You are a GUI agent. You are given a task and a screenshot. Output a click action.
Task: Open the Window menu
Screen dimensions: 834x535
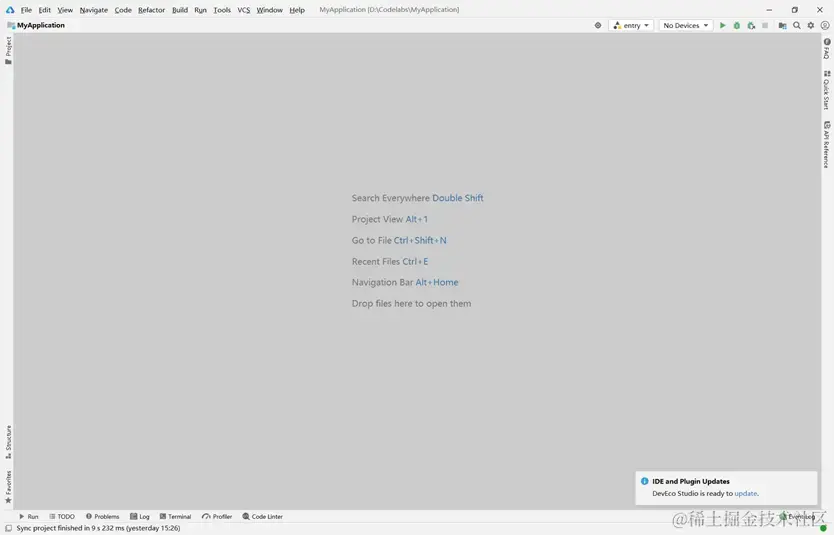coord(270,10)
